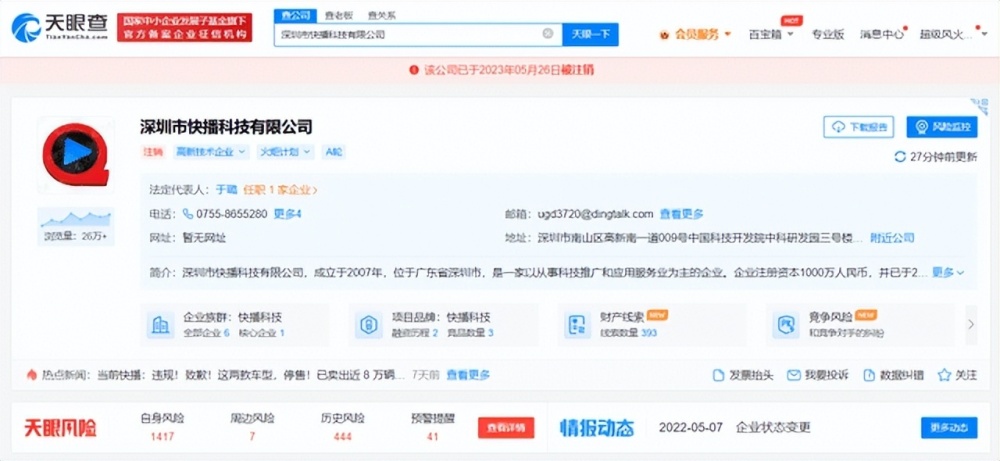Viewport: 1000px width, 461px height.
Task: Open 消息中心 in top navigation
Action: coord(881,34)
